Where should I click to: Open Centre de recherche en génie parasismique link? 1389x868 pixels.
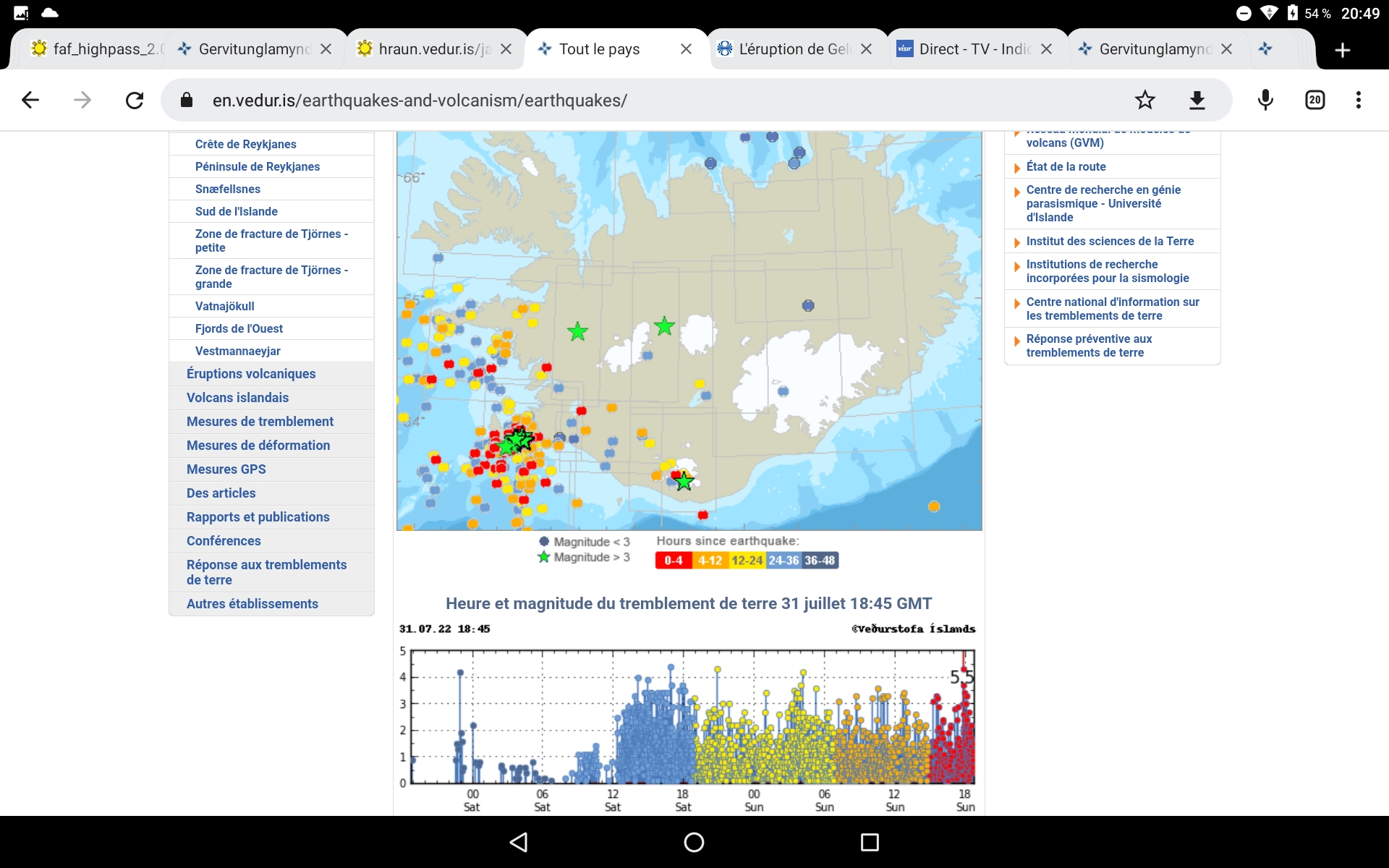click(1103, 203)
